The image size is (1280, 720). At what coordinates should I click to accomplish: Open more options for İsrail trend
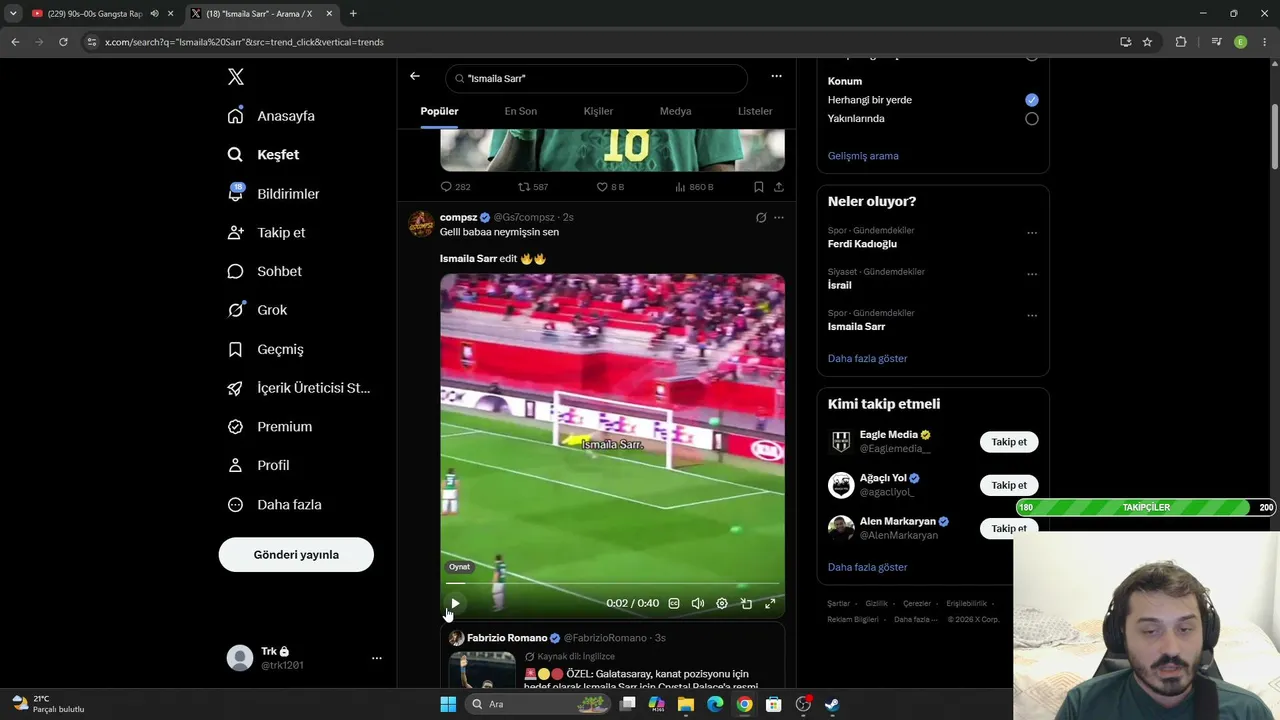(1032, 274)
